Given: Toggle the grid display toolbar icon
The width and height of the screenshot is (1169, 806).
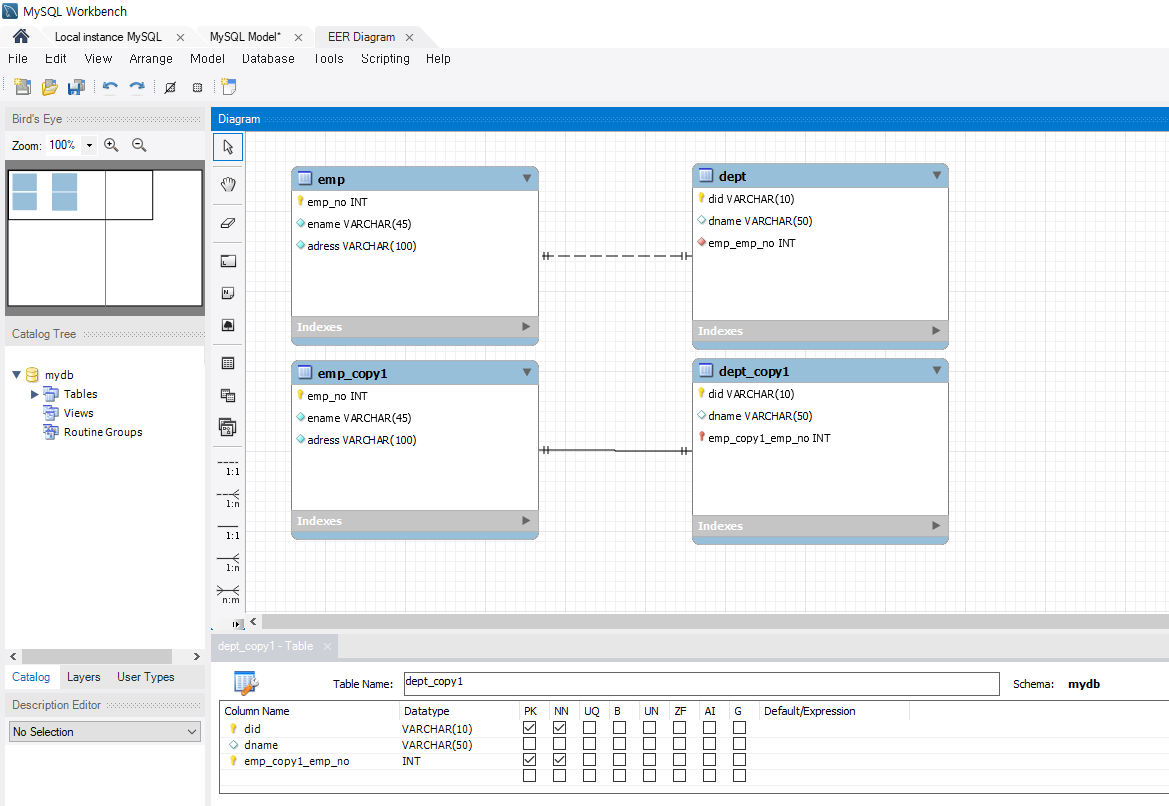Looking at the screenshot, I should 170,87.
